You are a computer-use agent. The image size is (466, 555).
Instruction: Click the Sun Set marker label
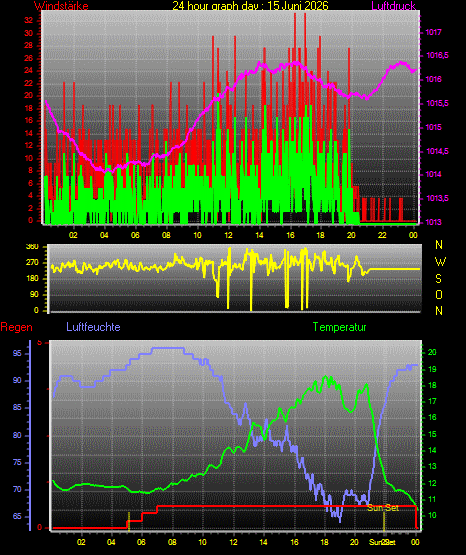(383, 508)
